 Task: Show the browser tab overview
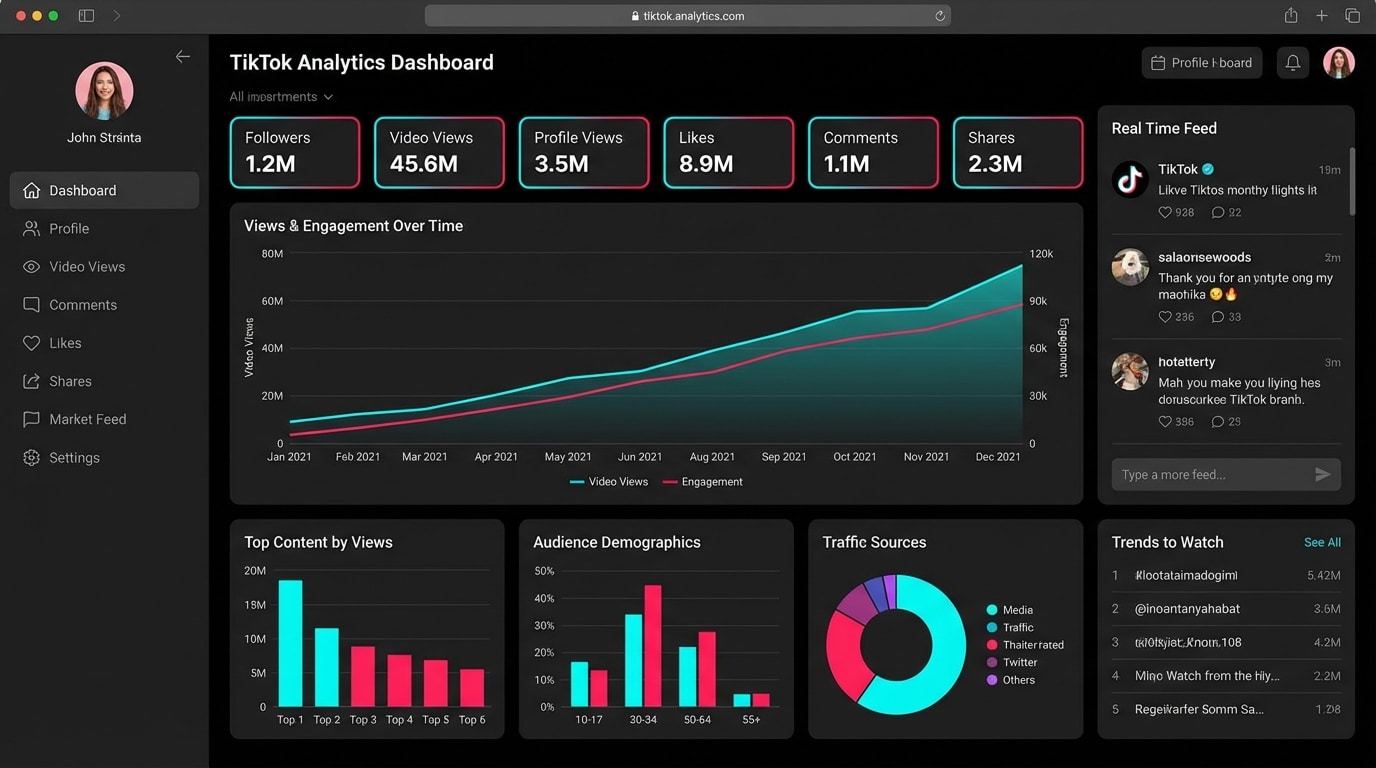(1352, 16)
